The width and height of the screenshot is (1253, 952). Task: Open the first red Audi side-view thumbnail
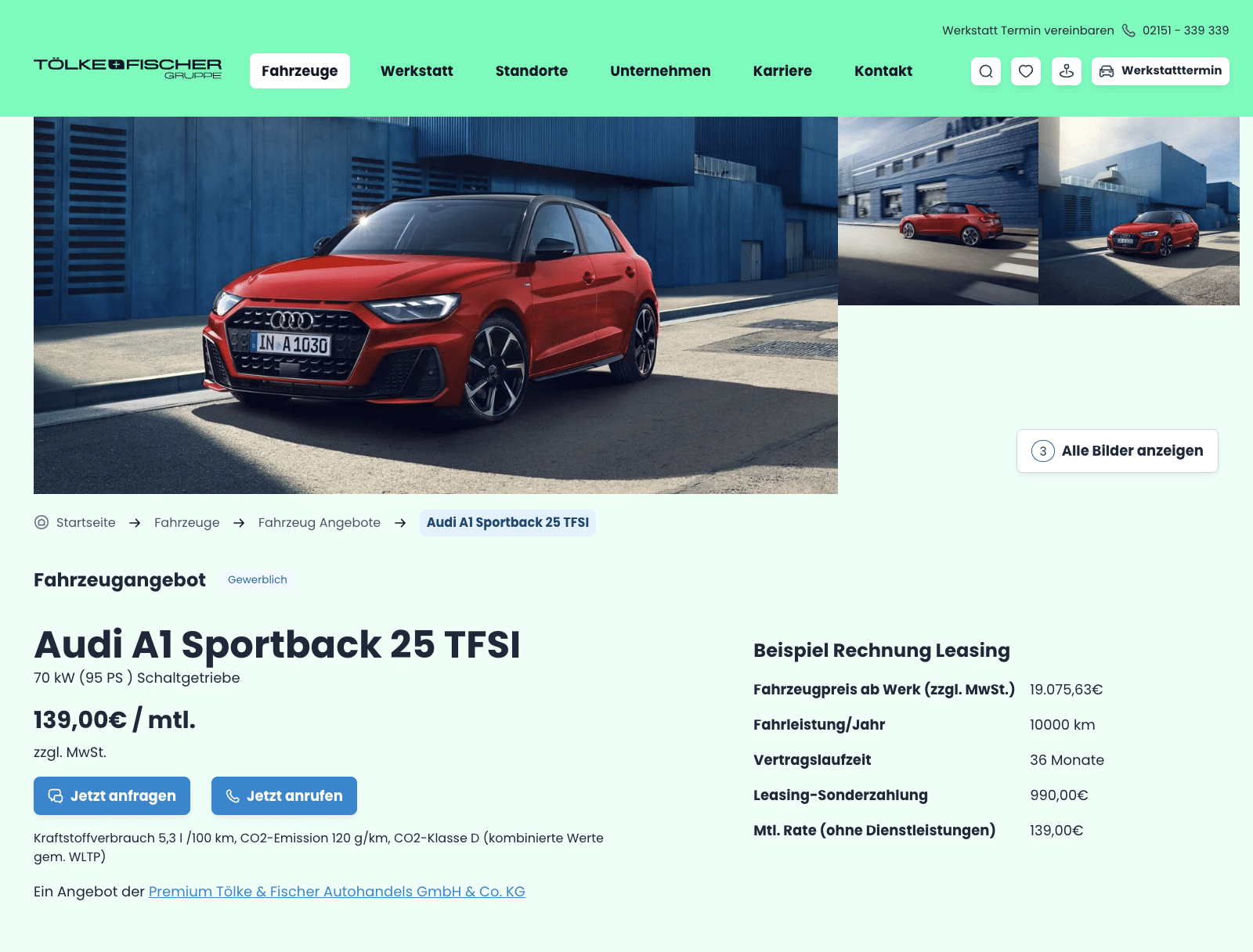[x=938, y=211]
